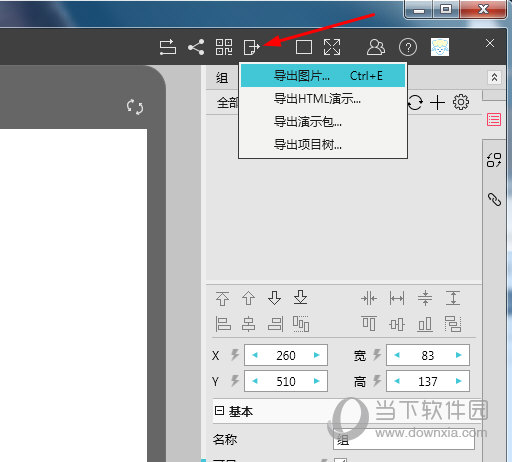Open the chain link sidebar icon
The height and width of the screenshot is (462, 512).
pos(494,199)
